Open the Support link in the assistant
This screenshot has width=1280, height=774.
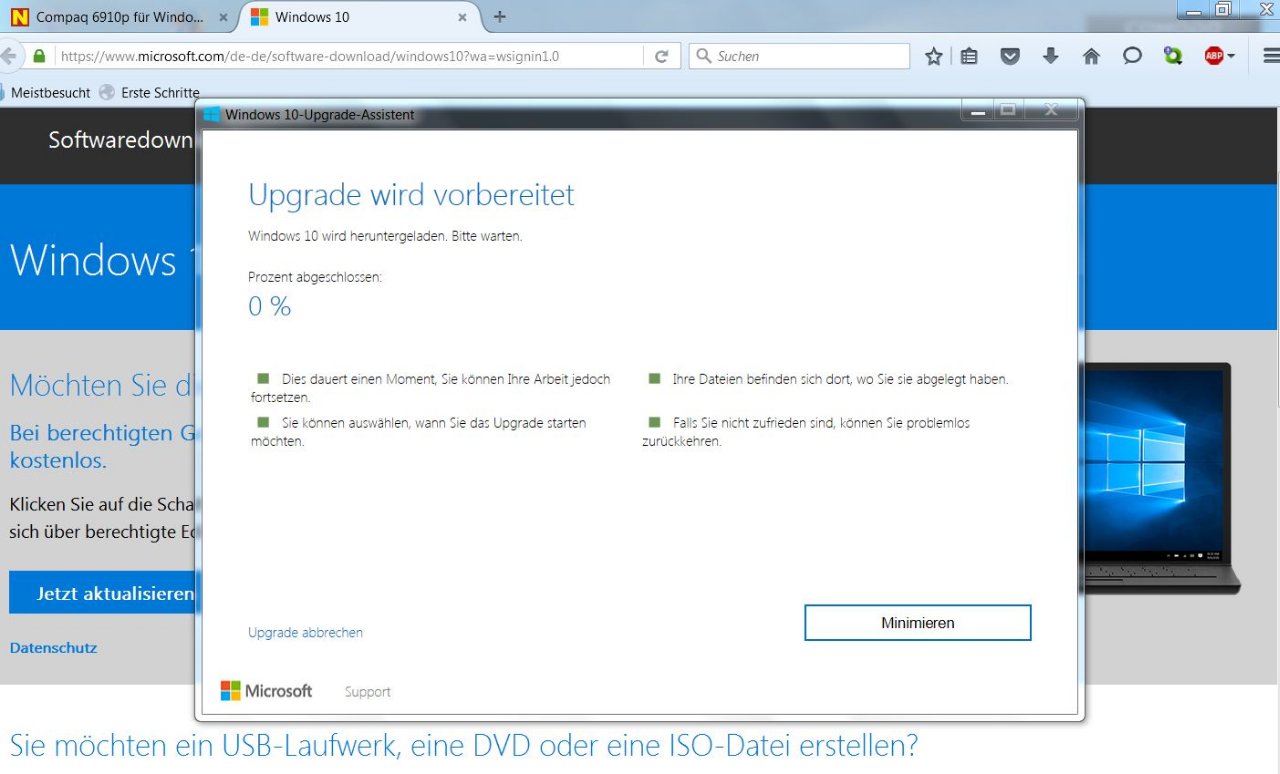pyautogui.click(x=367, y=692)
